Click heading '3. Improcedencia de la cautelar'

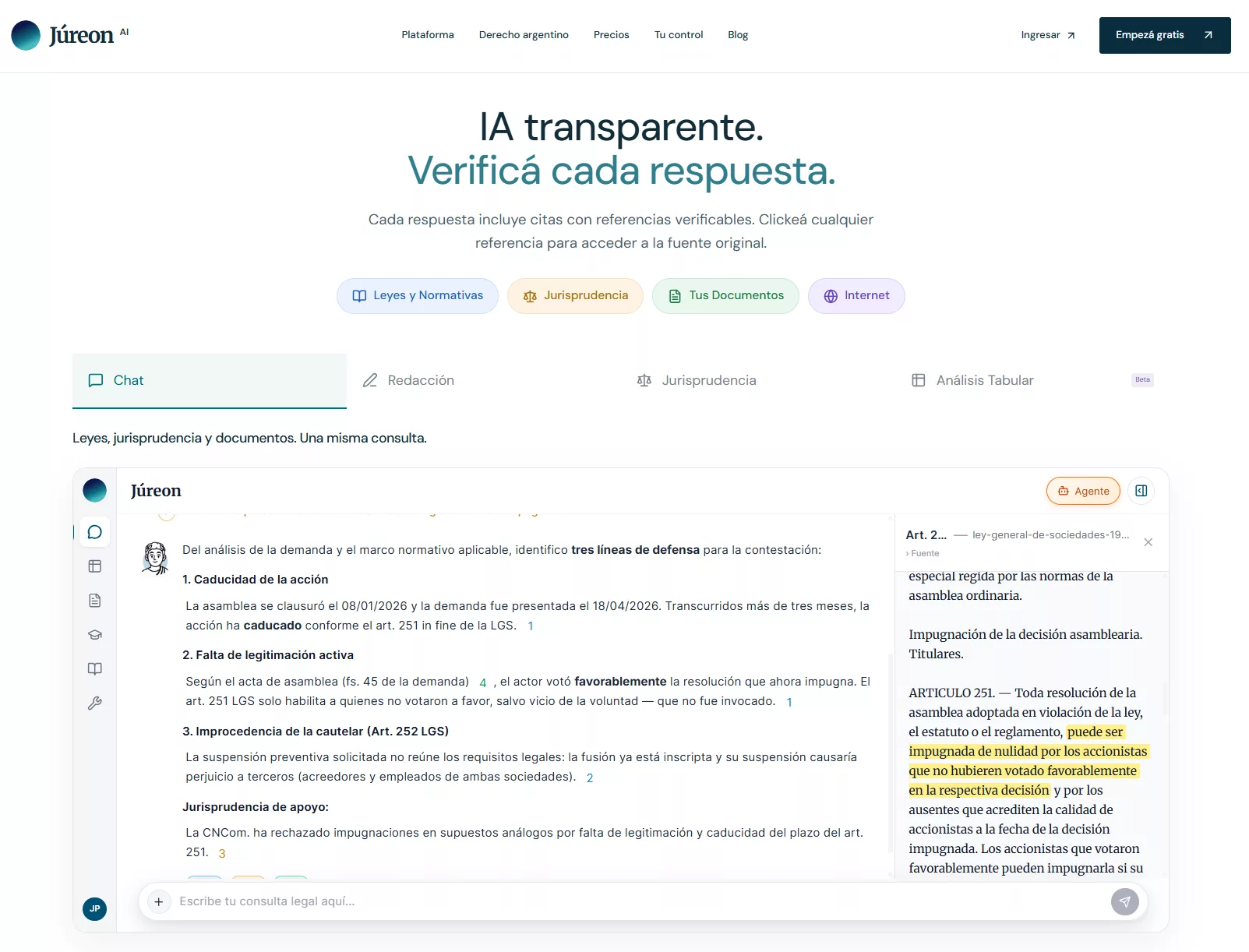pyautogui.click(x=316, y=732)
